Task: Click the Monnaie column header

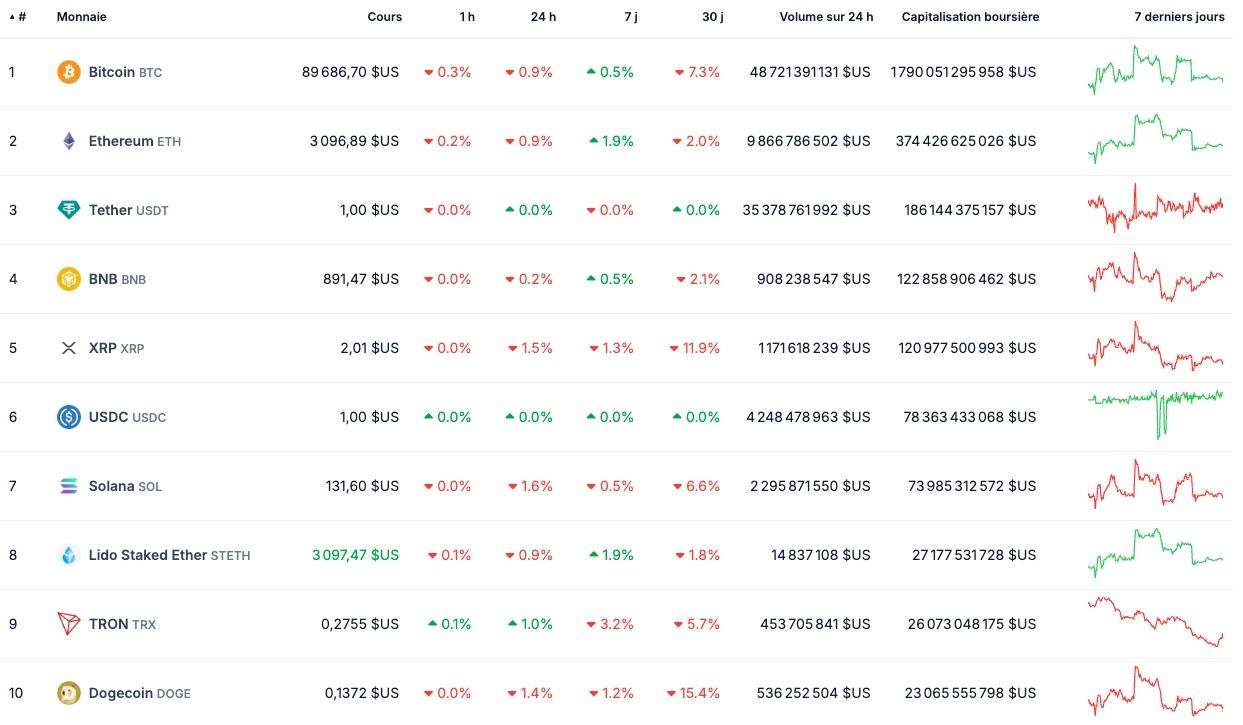Action: click(x=82, y=17)
